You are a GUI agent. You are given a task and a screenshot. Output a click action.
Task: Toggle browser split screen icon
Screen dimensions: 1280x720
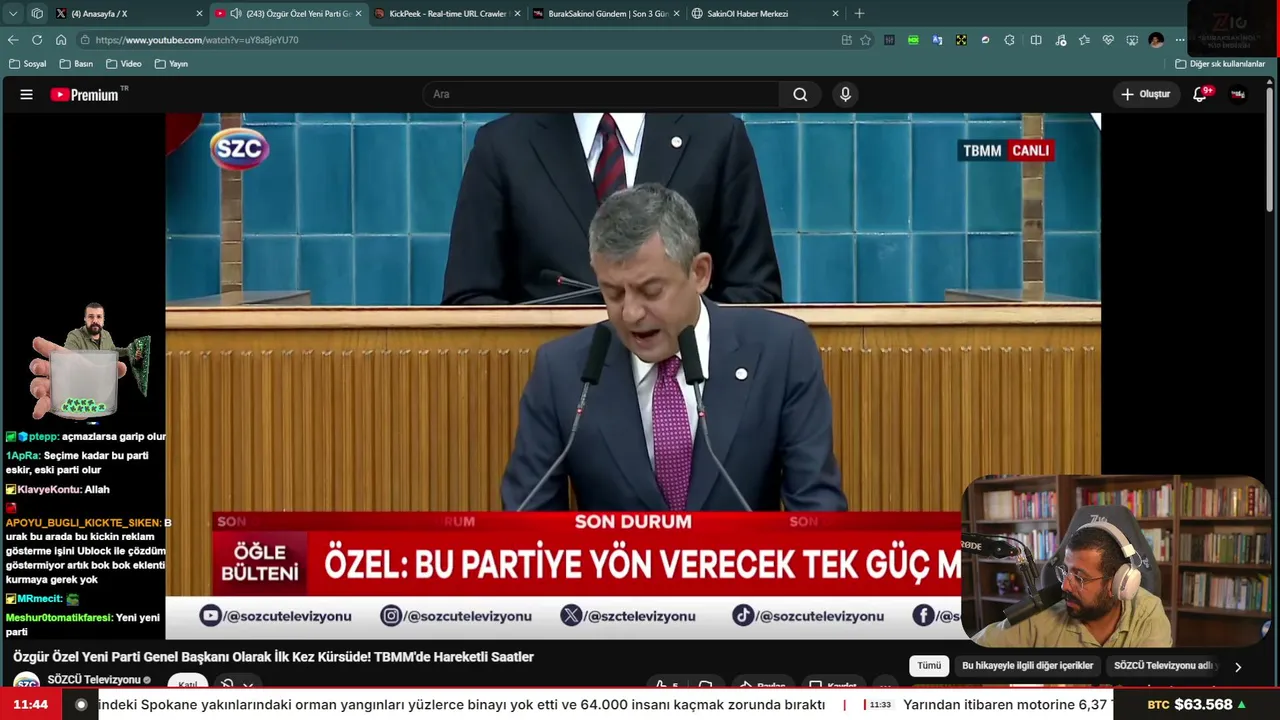click(x=1036, y=40)
